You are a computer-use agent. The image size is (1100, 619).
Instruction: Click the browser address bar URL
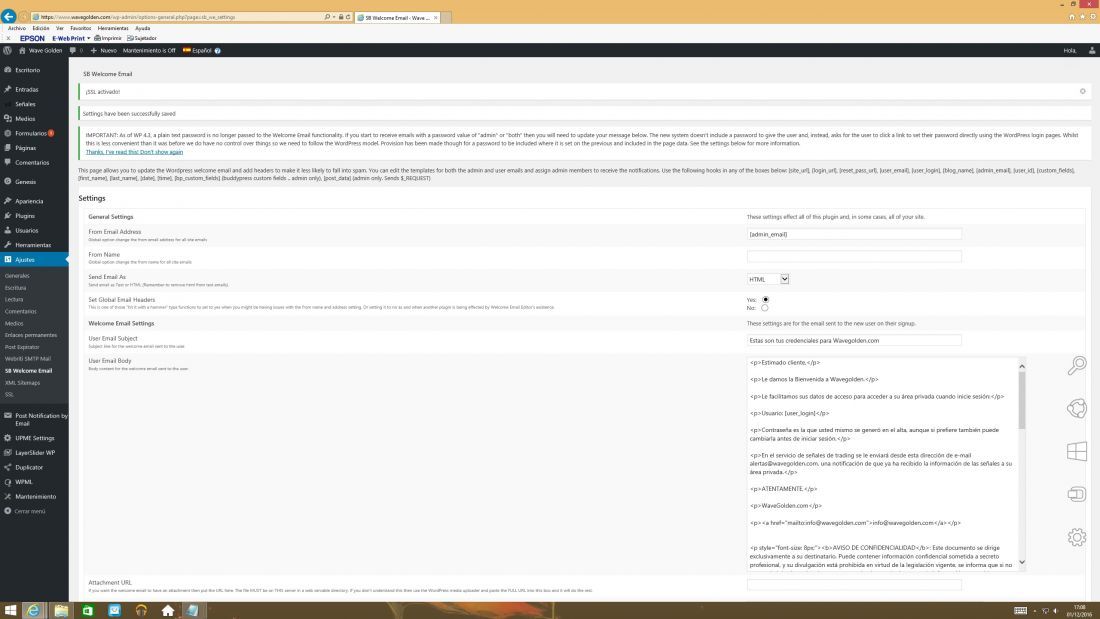click(x=175, y=17)
